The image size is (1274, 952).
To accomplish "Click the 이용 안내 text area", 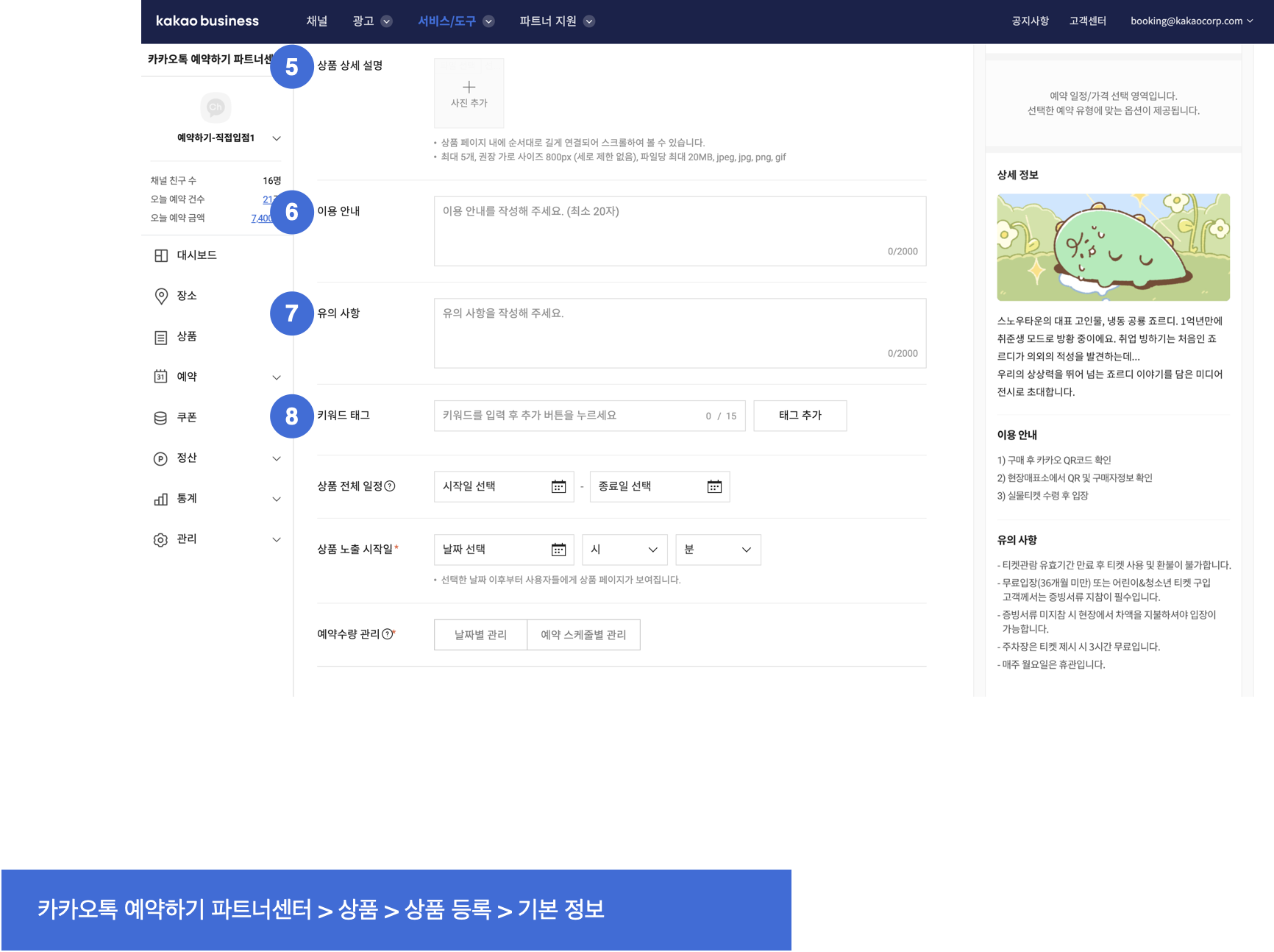I will 680,231.
